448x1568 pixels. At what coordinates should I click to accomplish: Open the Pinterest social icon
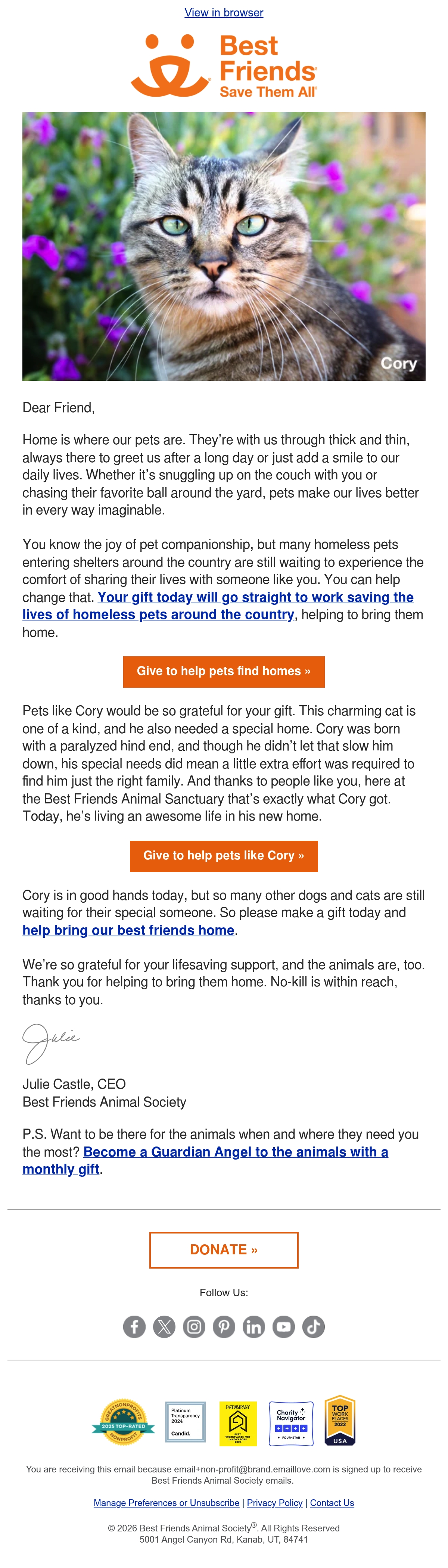224,1326
